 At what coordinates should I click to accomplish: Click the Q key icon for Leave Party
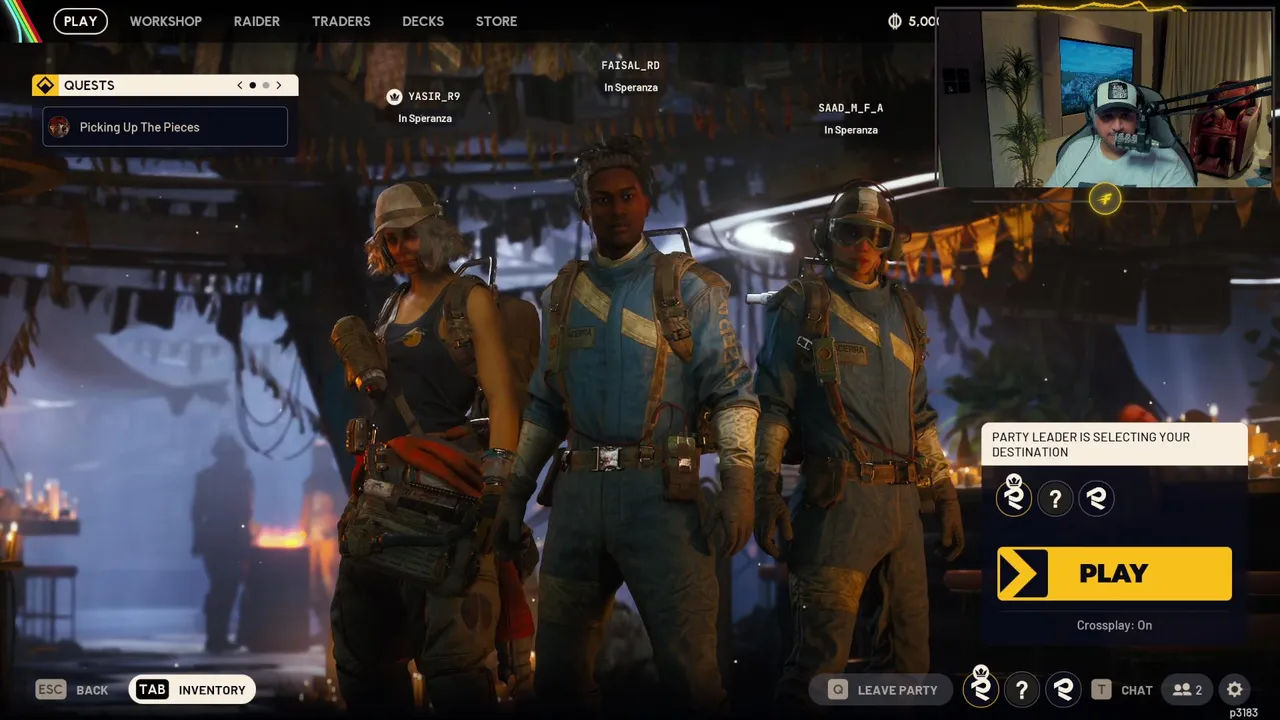[838, 689]
